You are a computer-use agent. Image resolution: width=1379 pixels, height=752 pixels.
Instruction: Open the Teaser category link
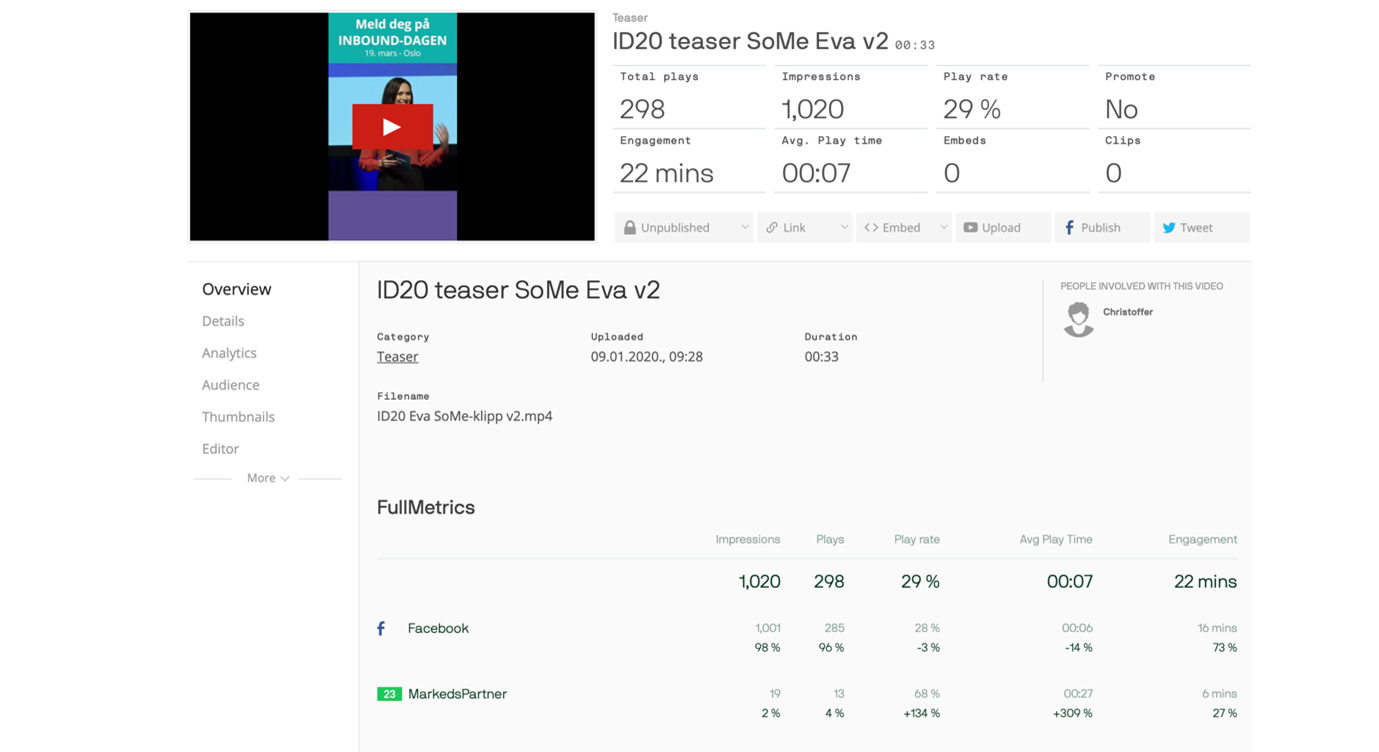[x=397, y=357]
